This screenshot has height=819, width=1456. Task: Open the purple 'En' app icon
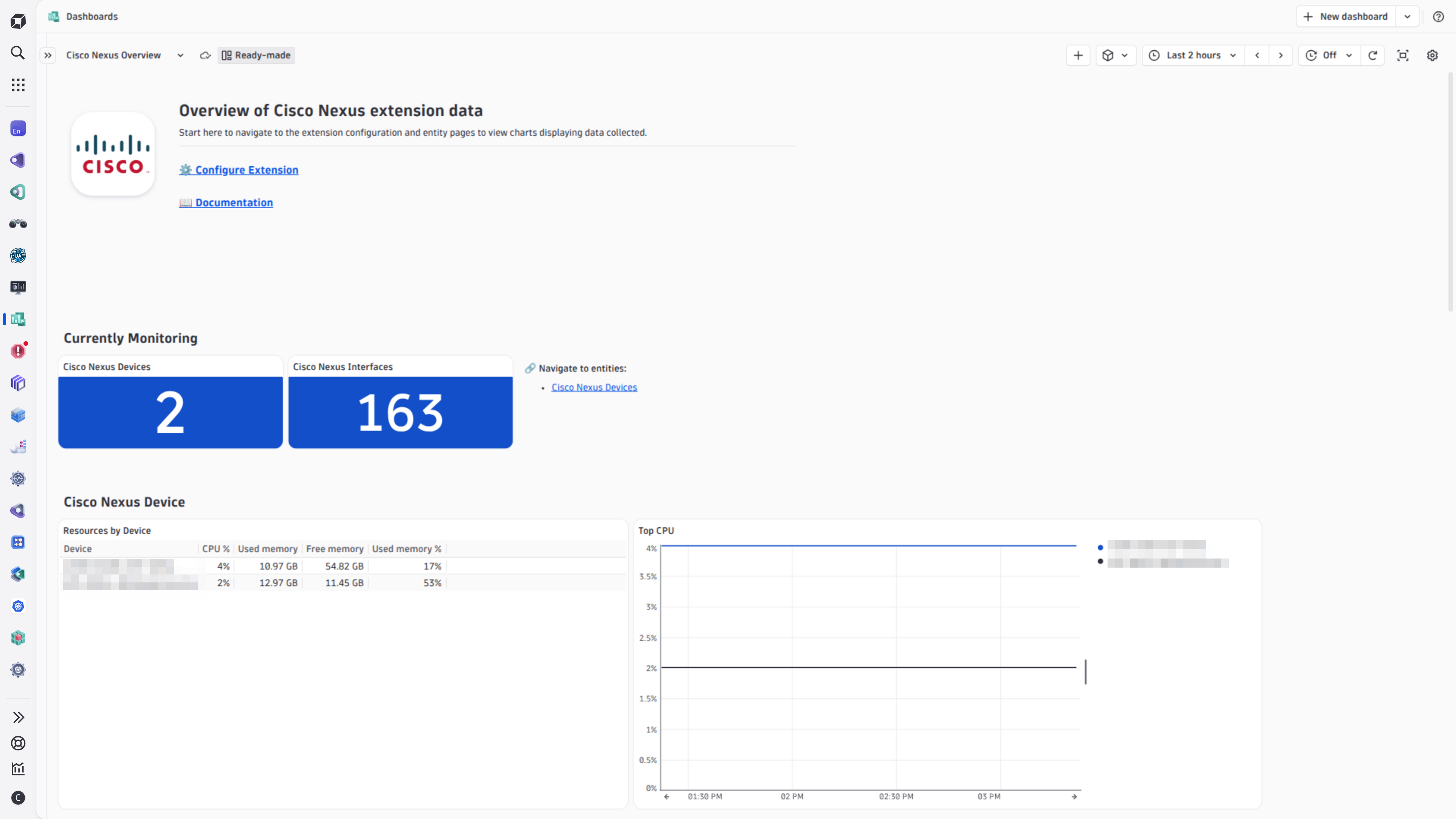pyautogui.click(x=18, y=129)
